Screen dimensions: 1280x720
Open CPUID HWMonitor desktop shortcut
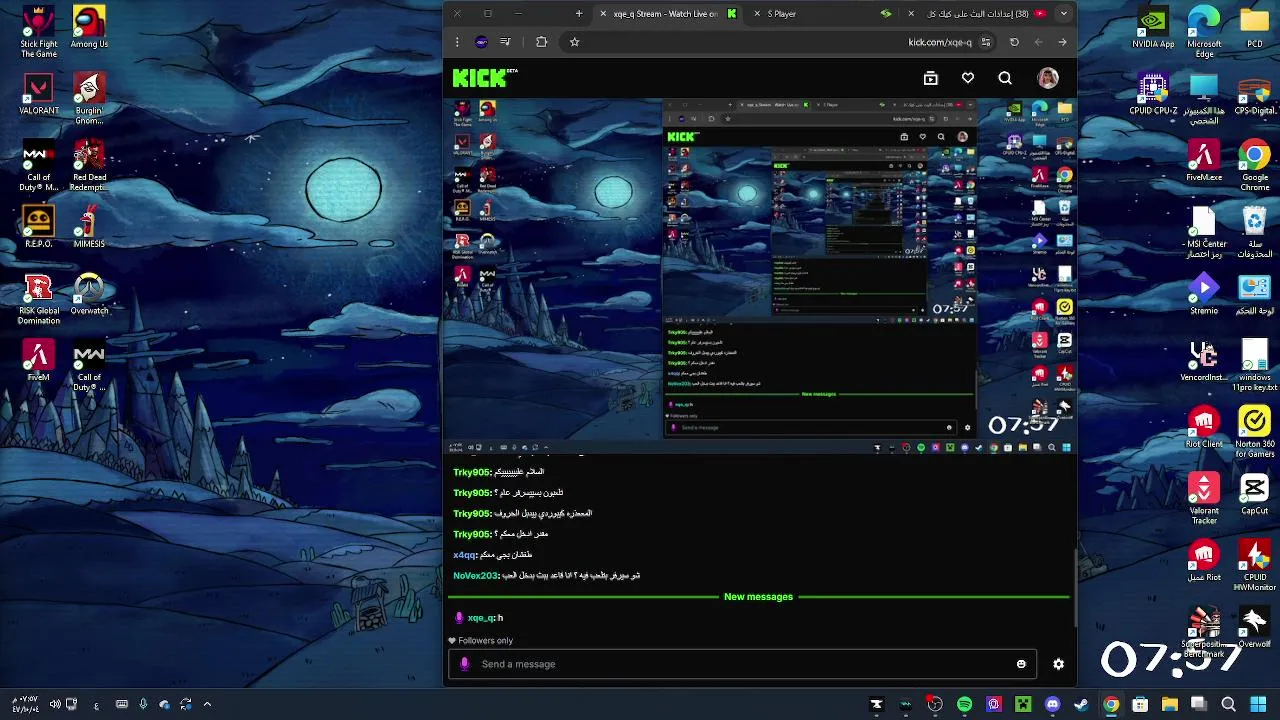[x=1254, y=565]
